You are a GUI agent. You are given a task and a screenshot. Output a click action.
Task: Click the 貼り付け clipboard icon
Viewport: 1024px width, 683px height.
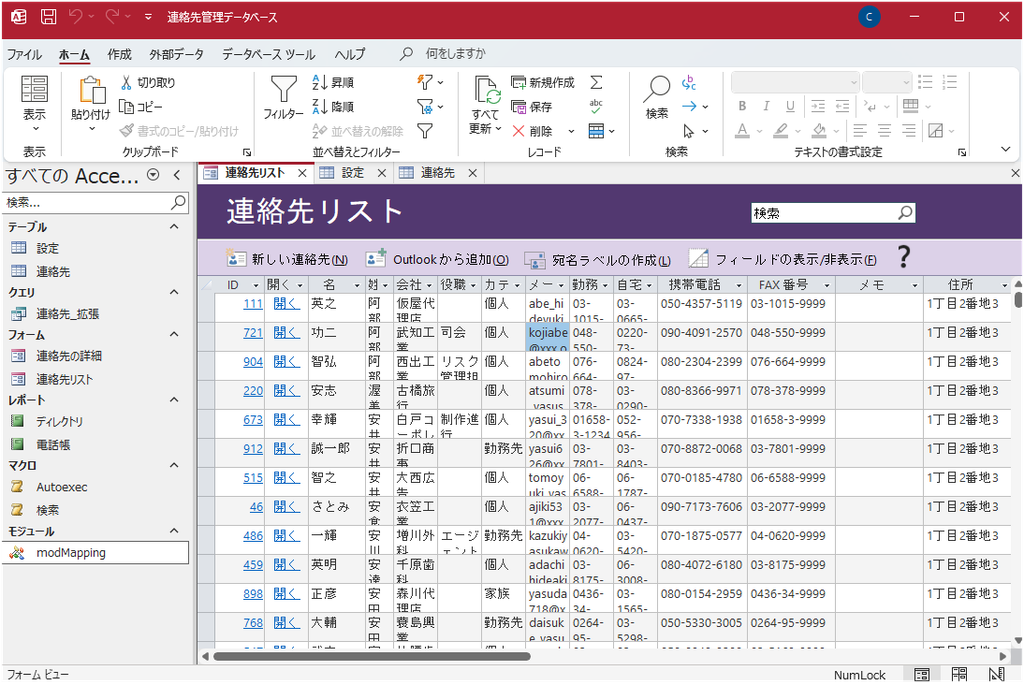[x=90, y=91]
